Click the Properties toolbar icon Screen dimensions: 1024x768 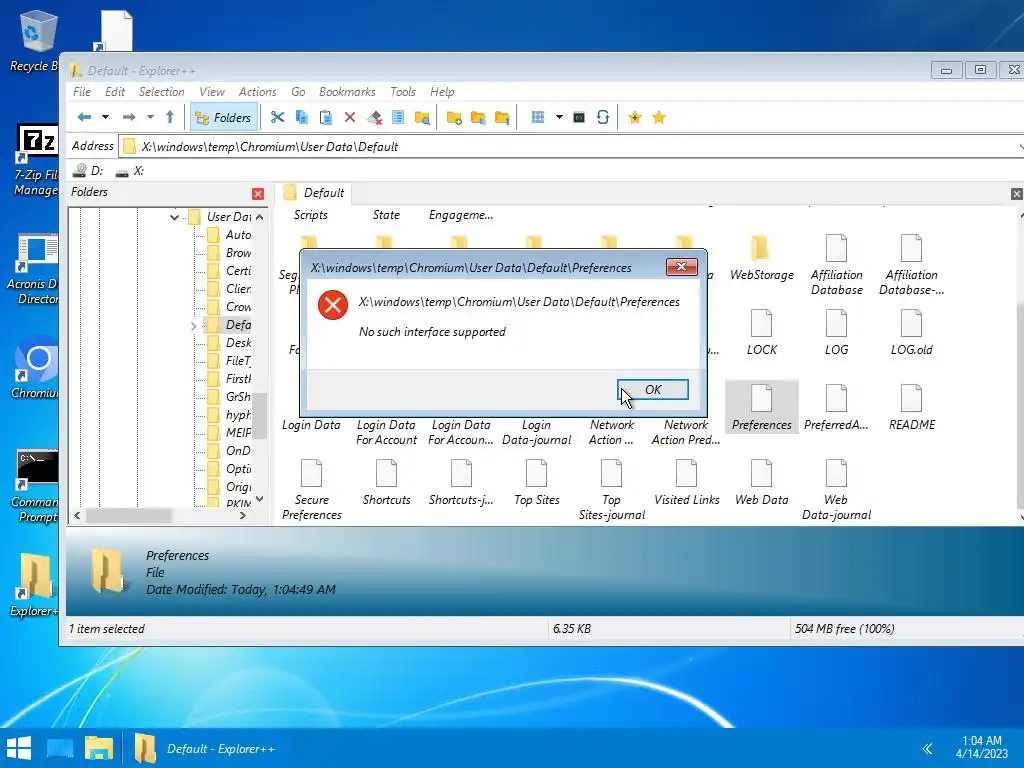point(398,118)
